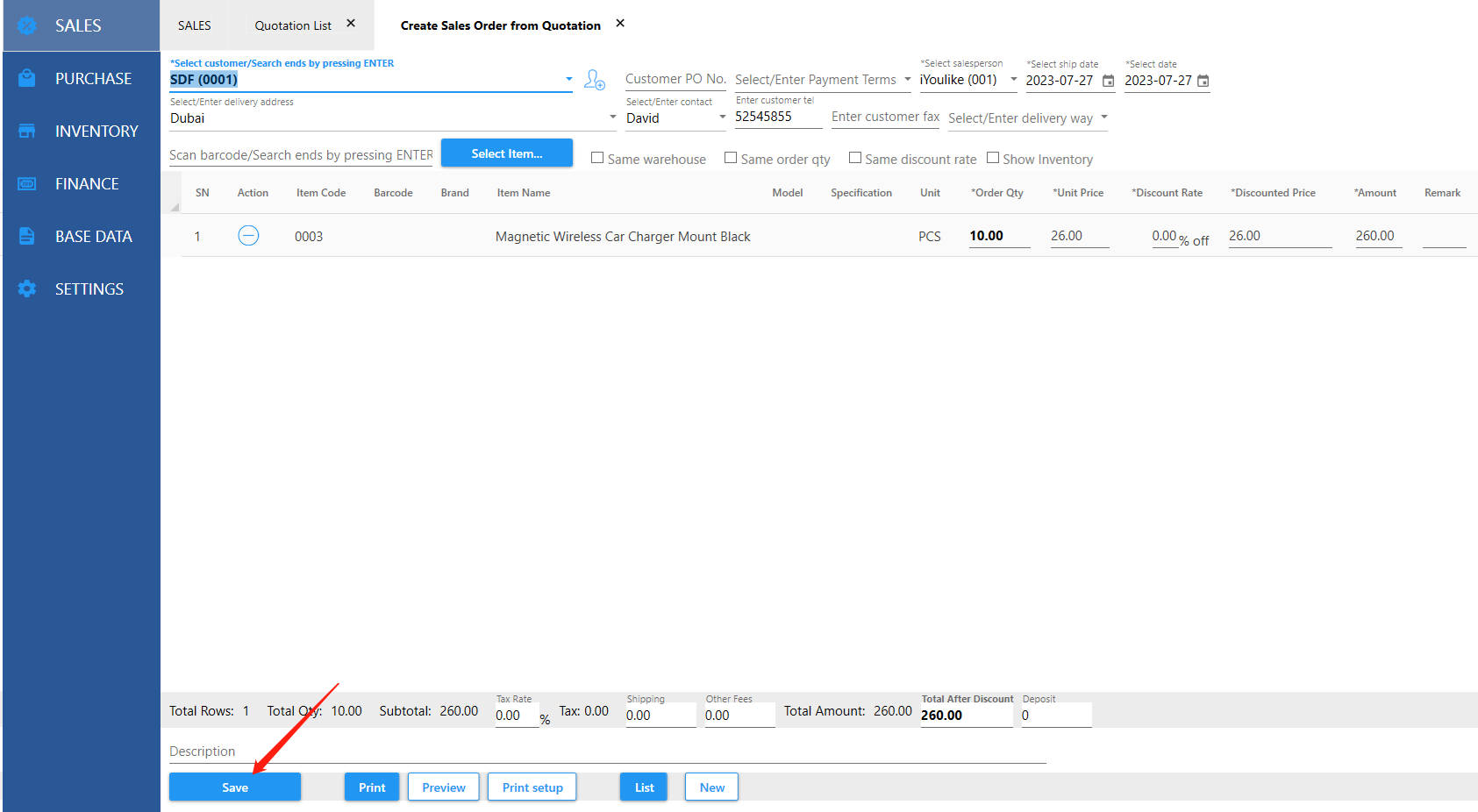The width and height of the screenshot is (1478, 812).
Task: Click the Inventory store icon
Action: 27,131
